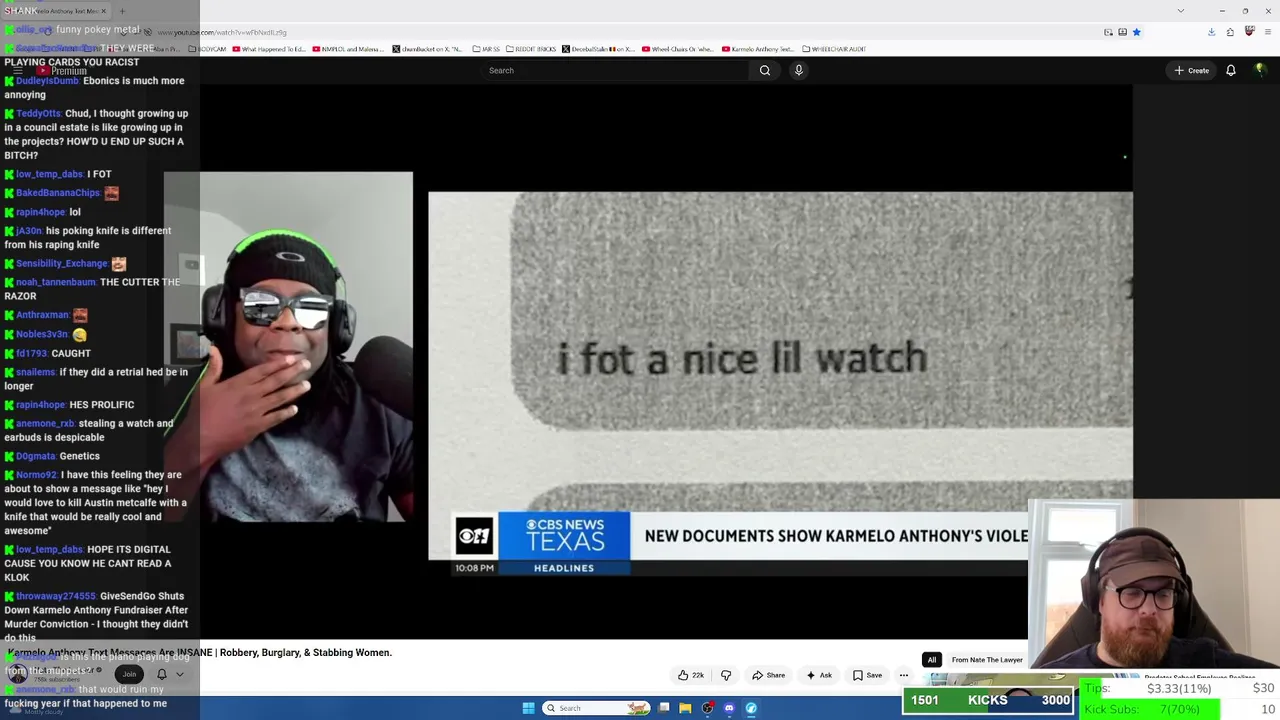
Task: Click the Kick Subs goal bar
Action: pos(1179,709)
